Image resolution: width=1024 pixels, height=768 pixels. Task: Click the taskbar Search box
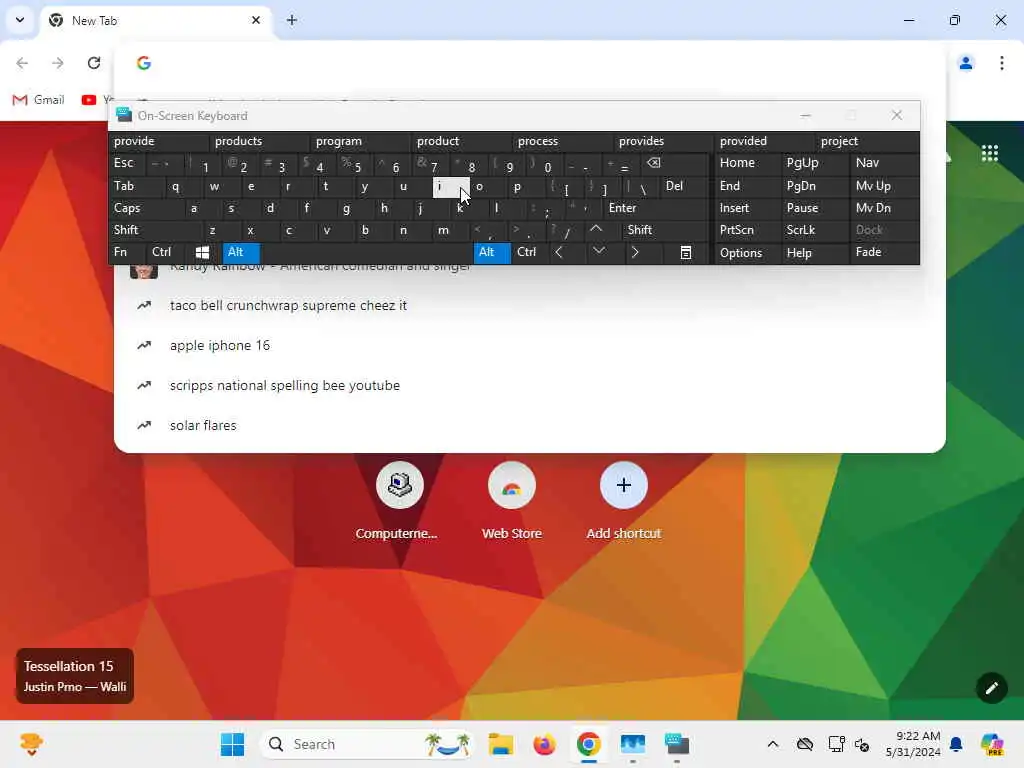367,744
